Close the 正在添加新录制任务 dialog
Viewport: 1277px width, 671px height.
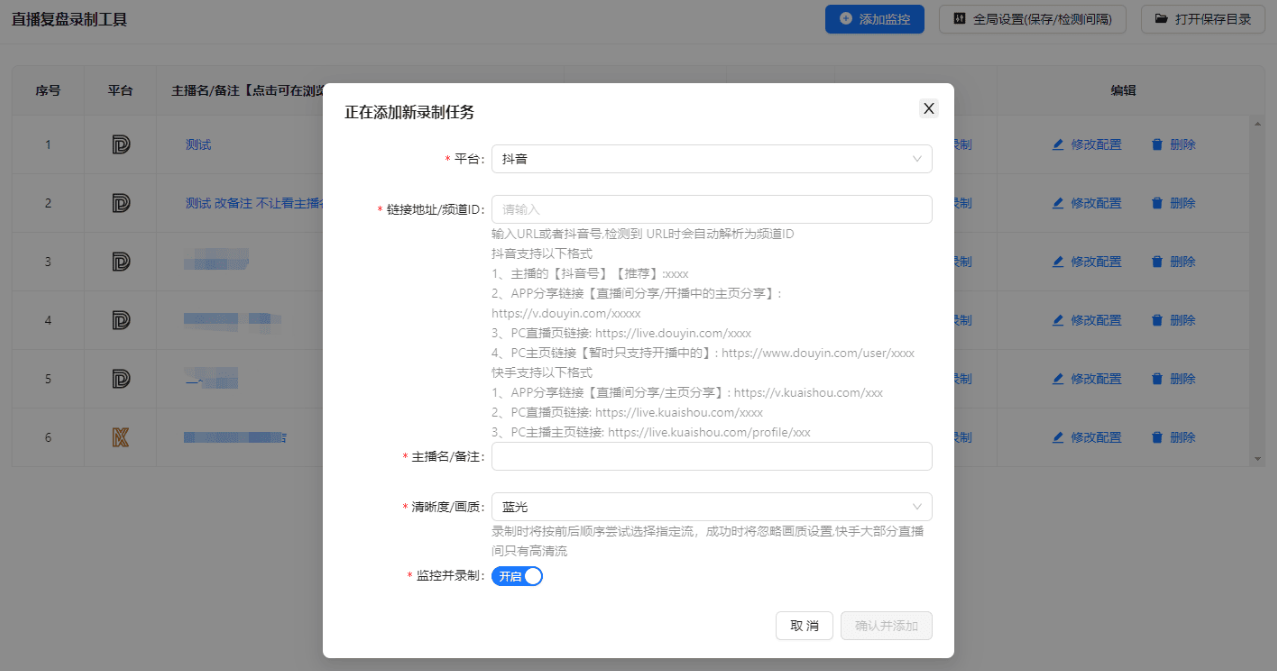click(x=927, y=108)
